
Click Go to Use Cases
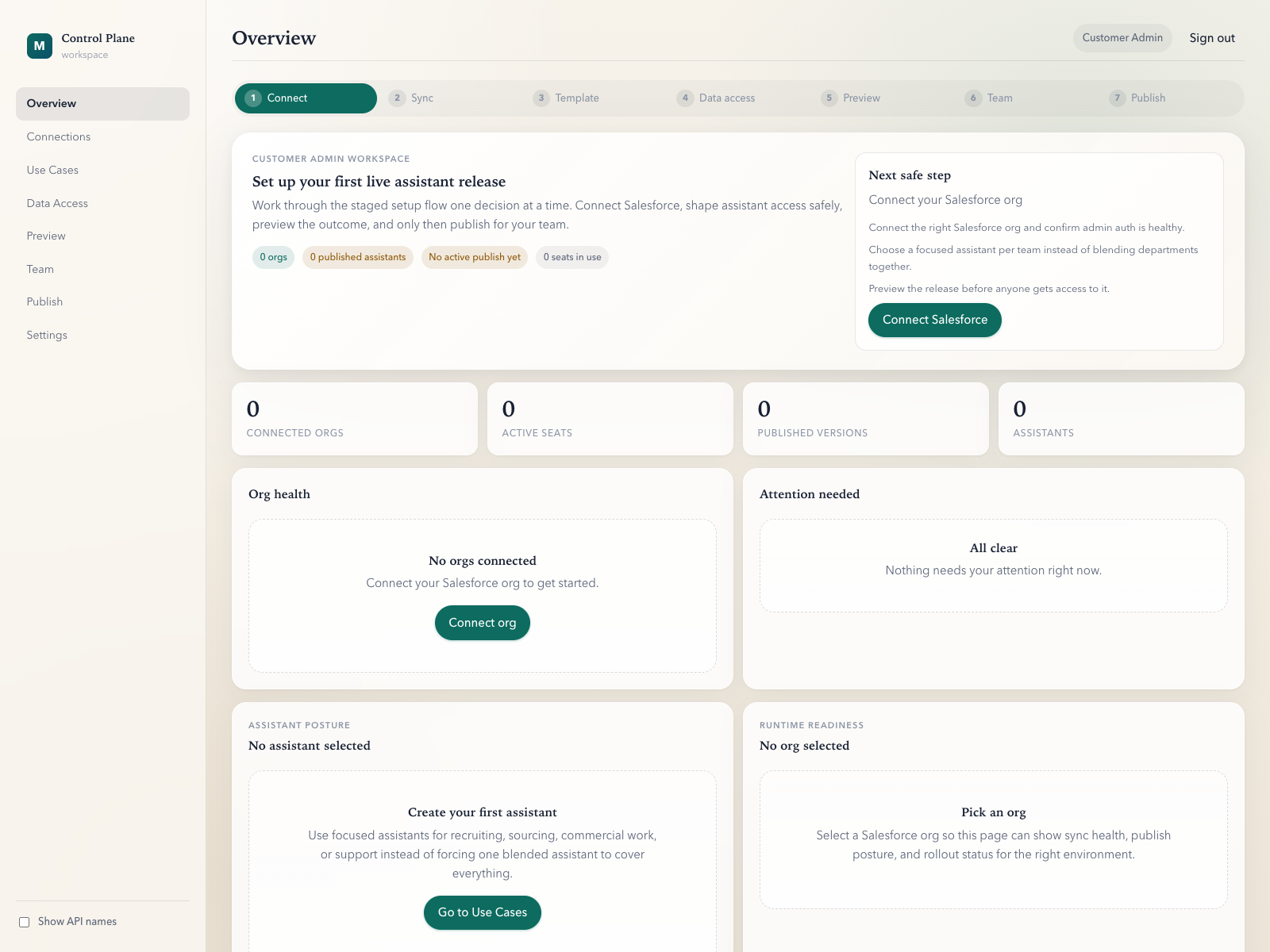click(482, 912)
